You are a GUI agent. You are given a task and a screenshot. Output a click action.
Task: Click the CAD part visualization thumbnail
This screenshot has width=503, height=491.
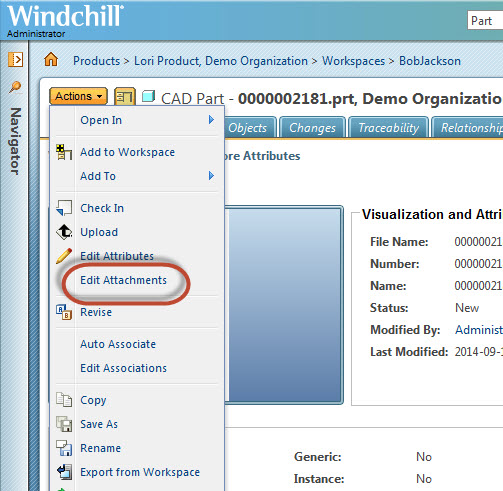click(284, 305)
